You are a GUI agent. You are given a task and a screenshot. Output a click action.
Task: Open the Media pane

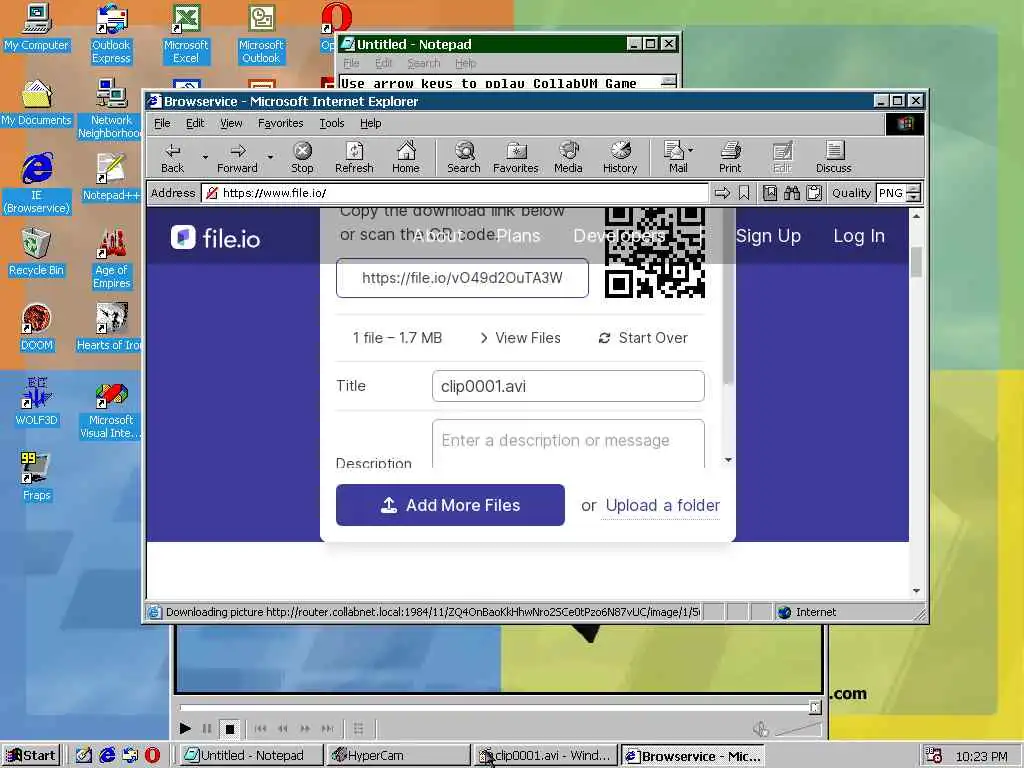[x=568, y=157]
